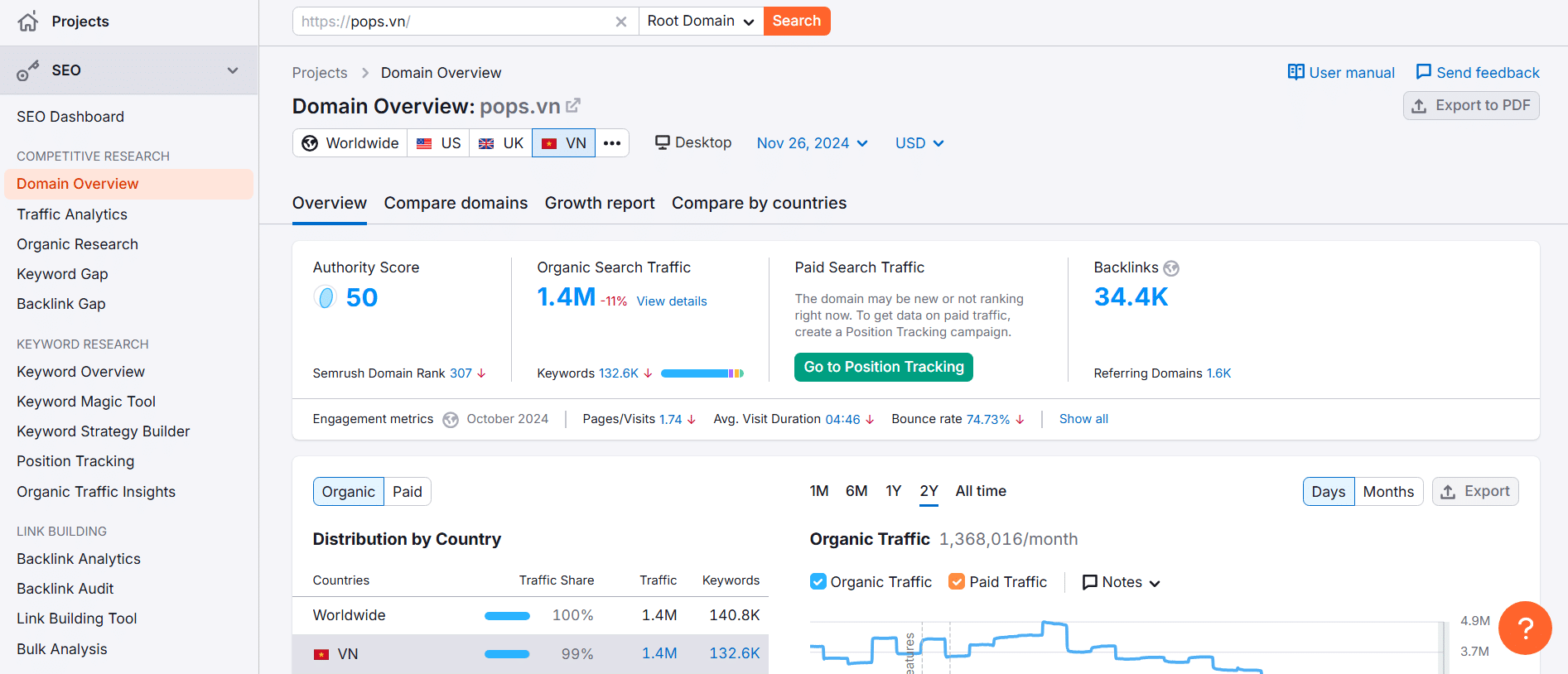Clear the domain search field
The image size is (1568, 674).
tap(620, 22)
